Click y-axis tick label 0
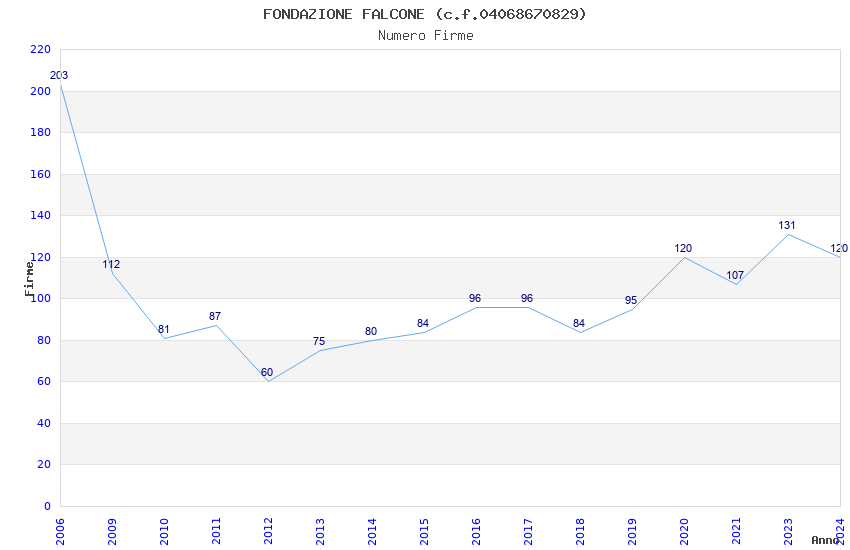The image size is (850, 550). 47,506
